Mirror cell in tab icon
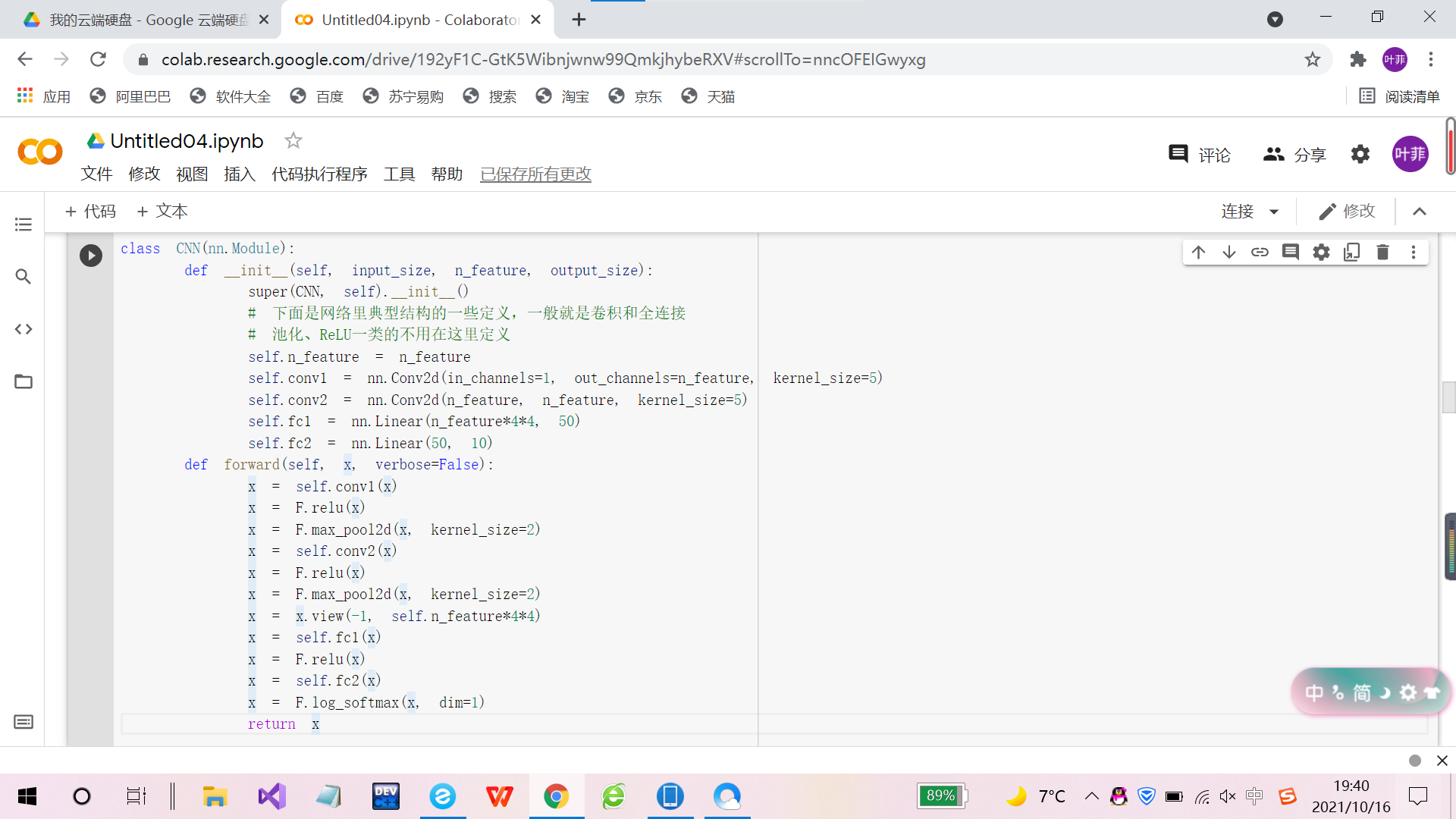Image resolution: width=1456 pixels, height=819 pixels. 1351,253
